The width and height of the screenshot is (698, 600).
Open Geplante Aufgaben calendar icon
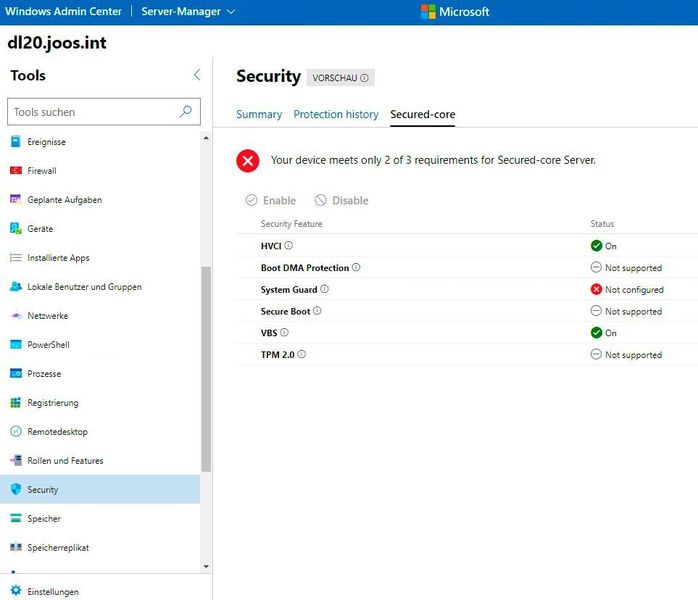pos(16,199)
